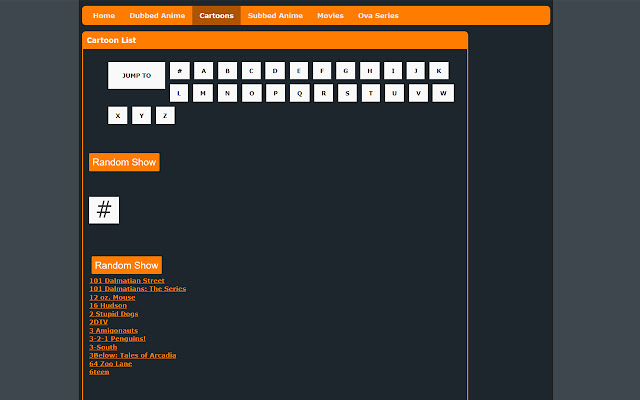The image size is (640, 400).
Task: Select letter X jump button
Action: (118, 115)
